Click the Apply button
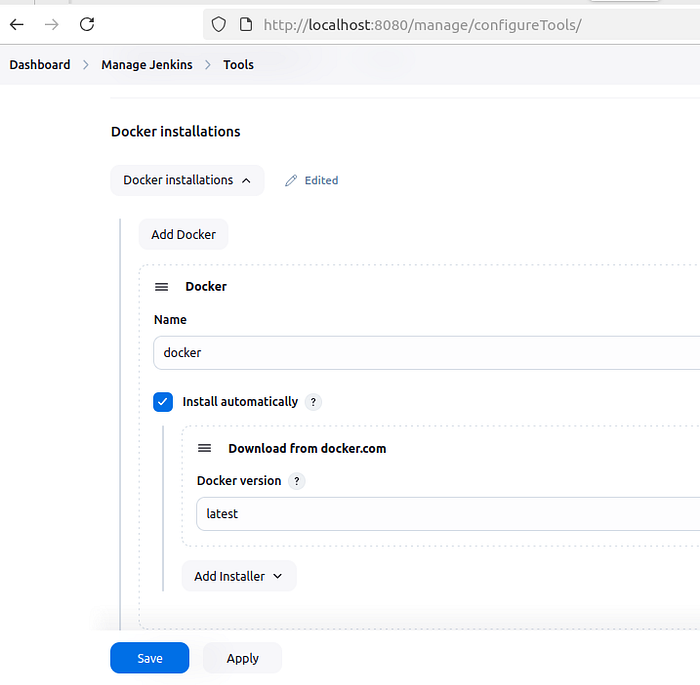The height and width of the screenshot is (685, 700). coord(242,658)
